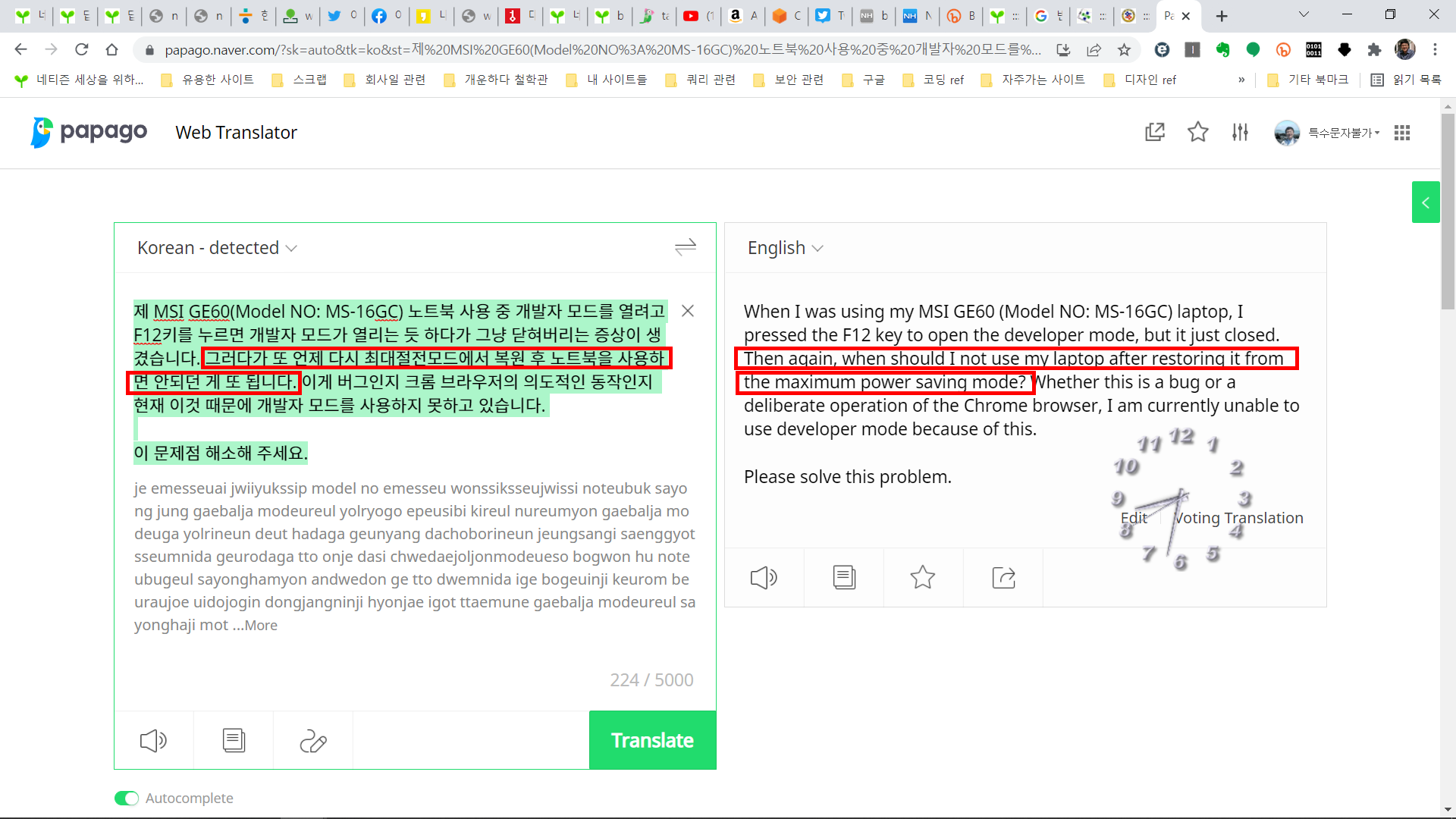
Task: Toggle the Autocomplete switch
Action: tap(127, 798)
